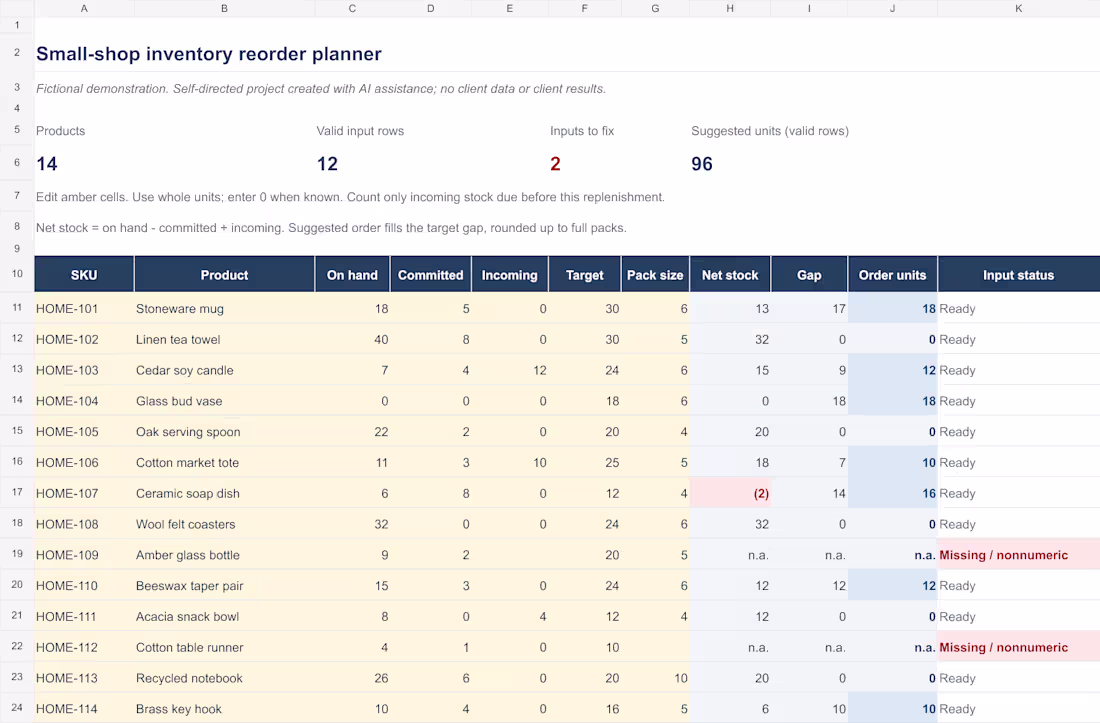The height and width of the screenshot is (723, 1100).
Task: Click the suggested units value 96
Action: pyautogui.click(x=702, y=164)
